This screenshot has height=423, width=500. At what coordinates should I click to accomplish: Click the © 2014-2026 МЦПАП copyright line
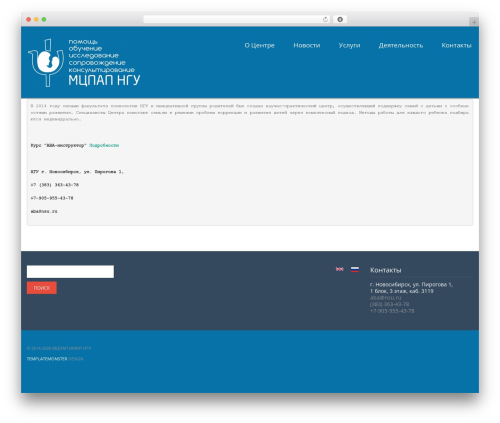59,348
